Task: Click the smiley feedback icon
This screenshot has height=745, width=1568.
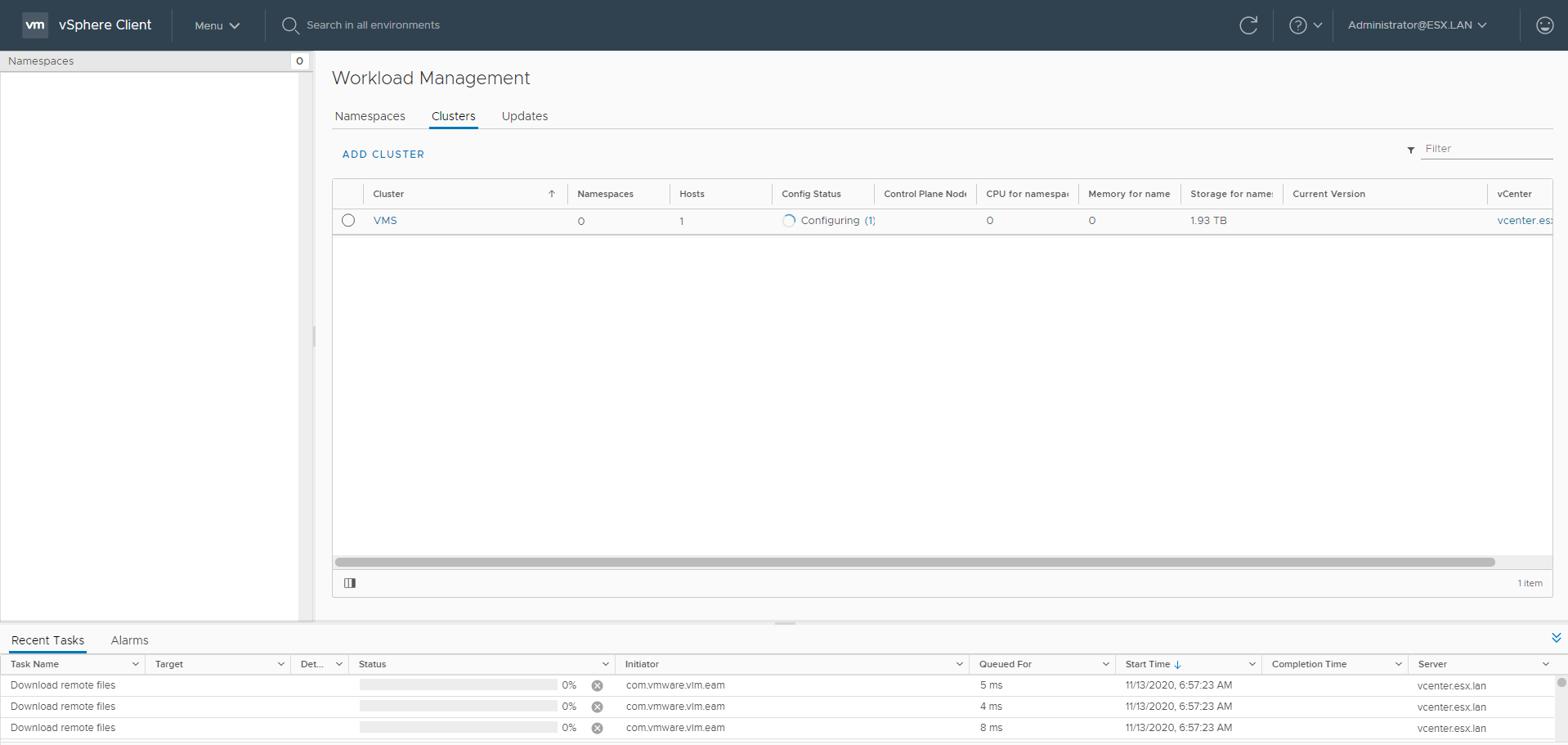Action: (x=1544, y=25)
